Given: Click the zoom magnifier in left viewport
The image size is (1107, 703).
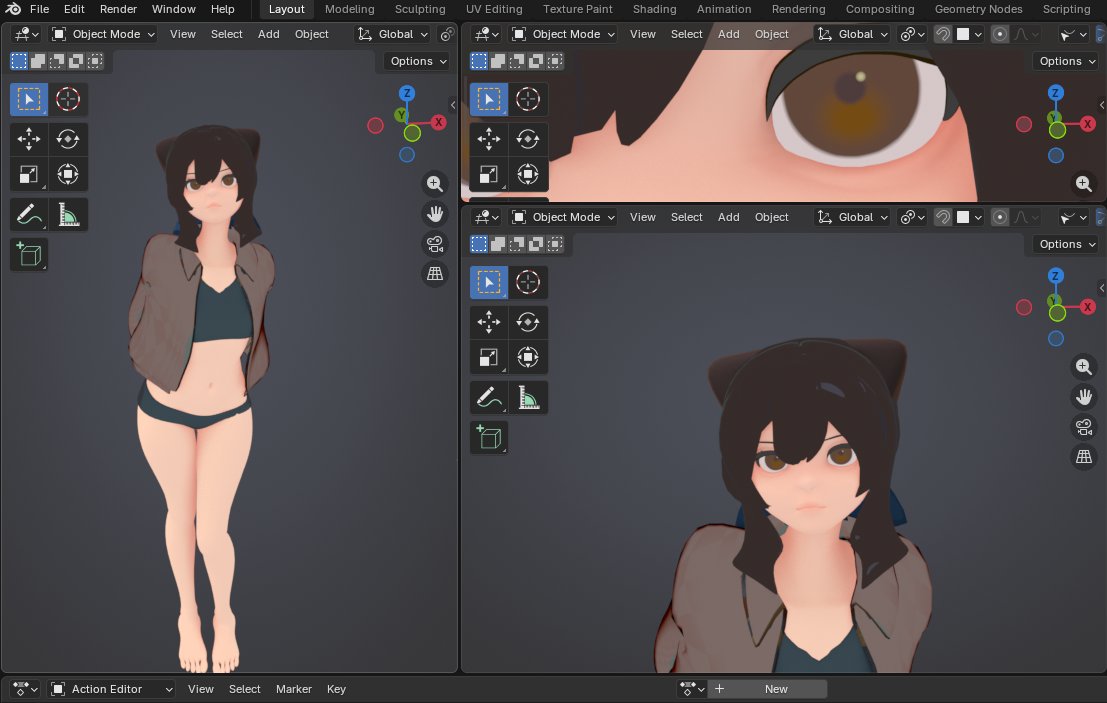Looking at the screenshot, I should (x=435, y=184).
